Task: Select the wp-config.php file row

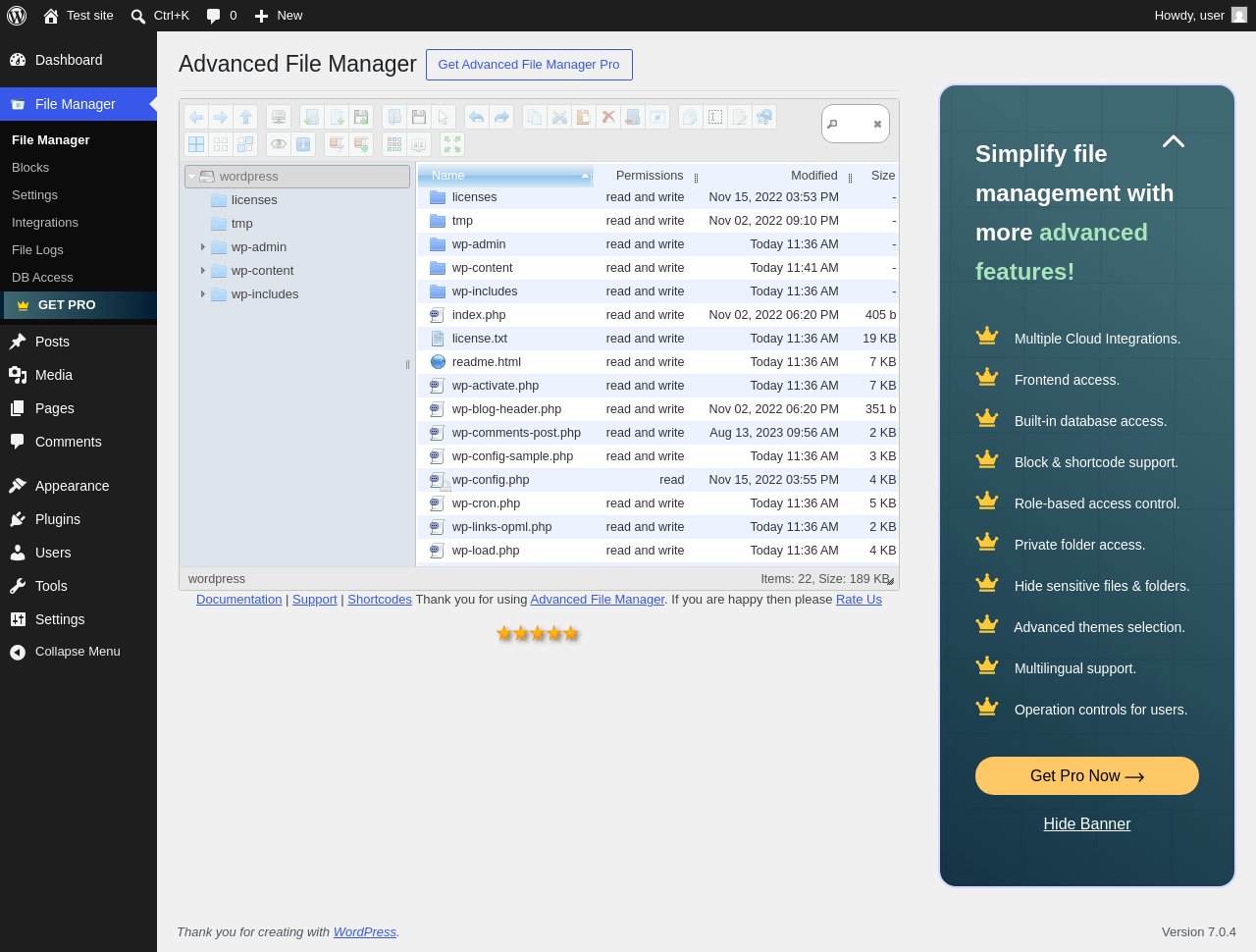Action: point(658,480)
